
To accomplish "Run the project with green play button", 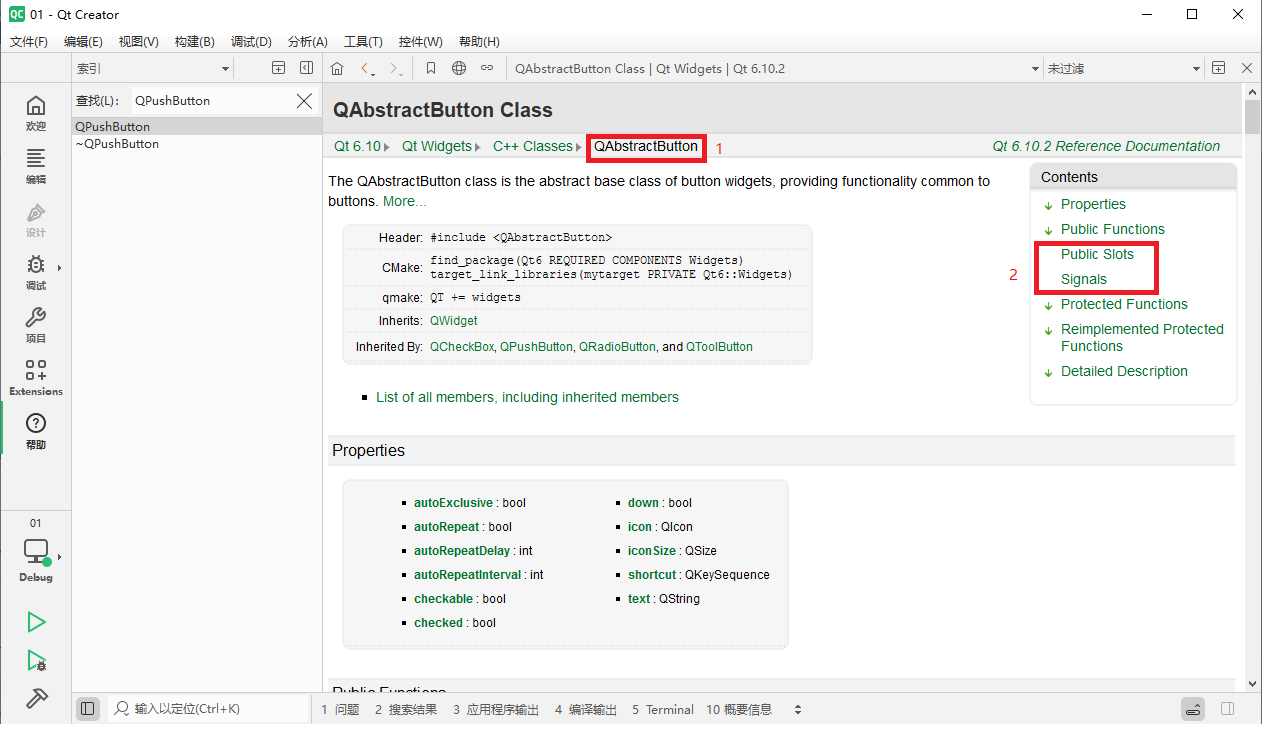I will [x=36, y=622].
